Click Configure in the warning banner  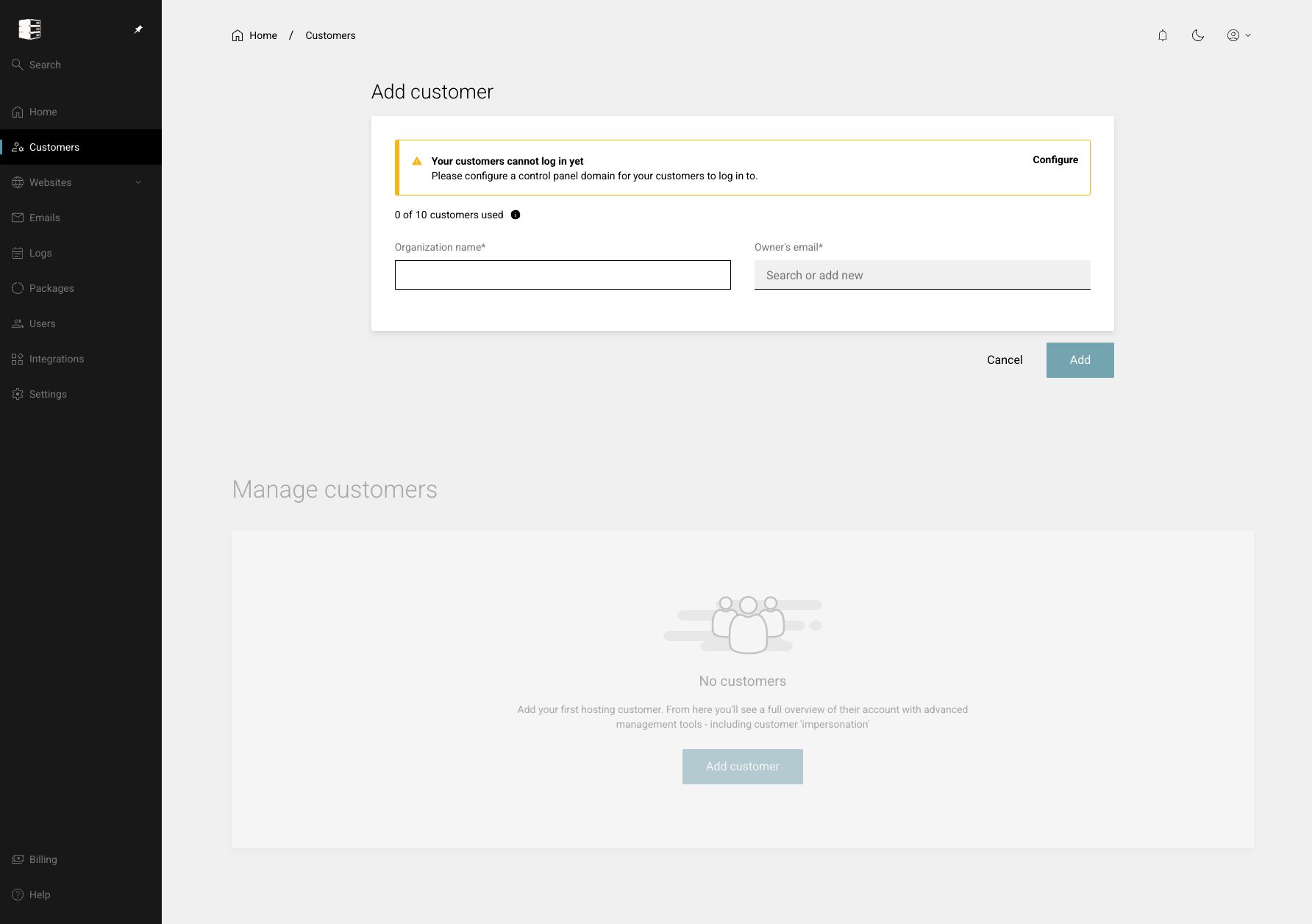click(x=1055, y=160)
